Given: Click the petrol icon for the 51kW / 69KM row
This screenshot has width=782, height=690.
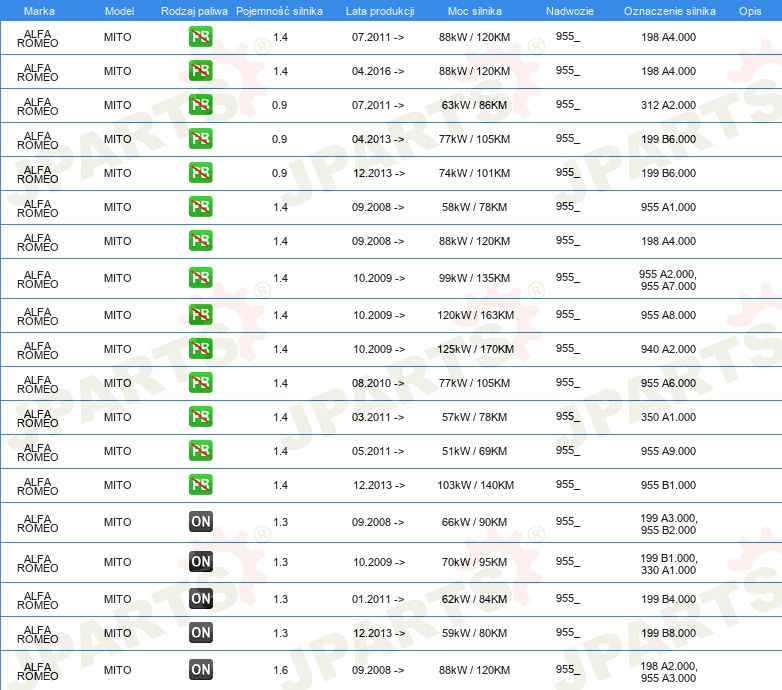Looking at the screenshot, I should pyautogui.click(x=200, y=450).
